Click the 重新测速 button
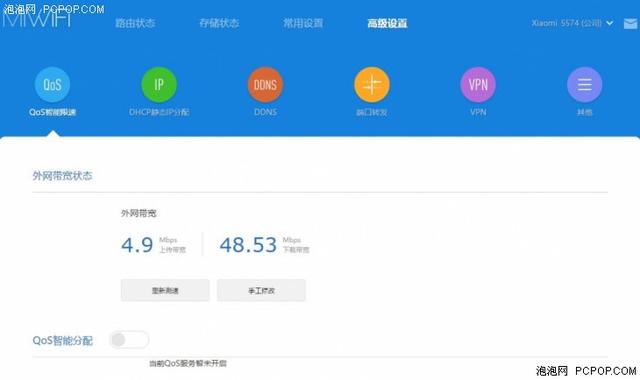The width and height of the screenshot is (640, 380). tap(165, 291)
